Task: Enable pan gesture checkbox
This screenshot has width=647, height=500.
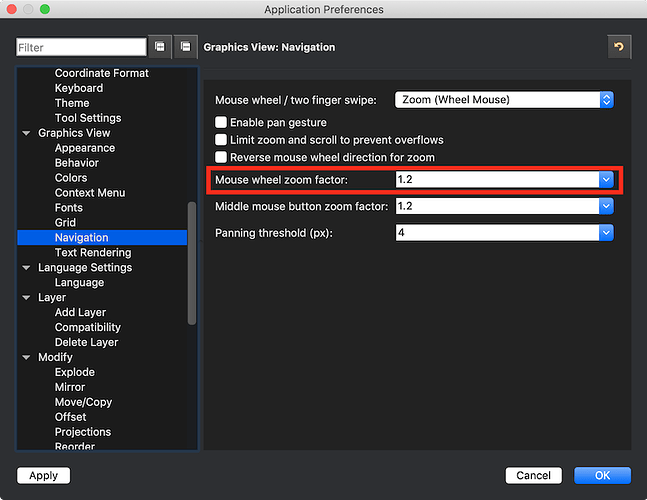Action: 221,122
